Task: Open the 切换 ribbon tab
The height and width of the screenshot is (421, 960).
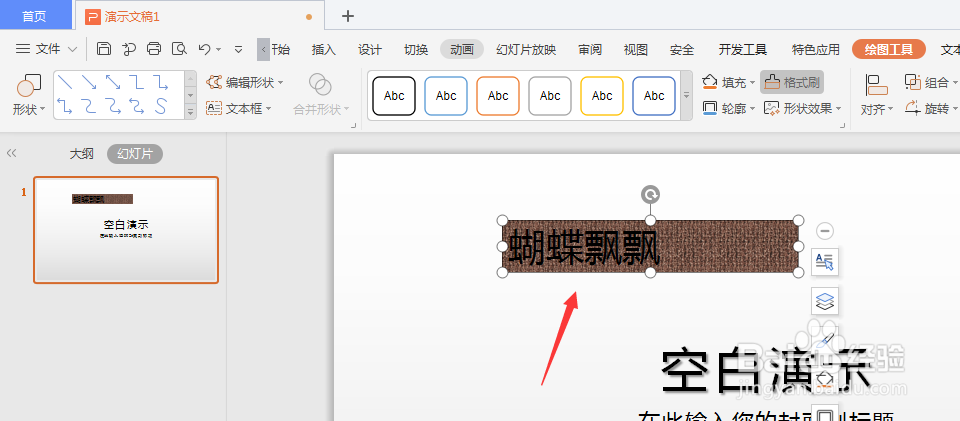Action: (416, 50)
